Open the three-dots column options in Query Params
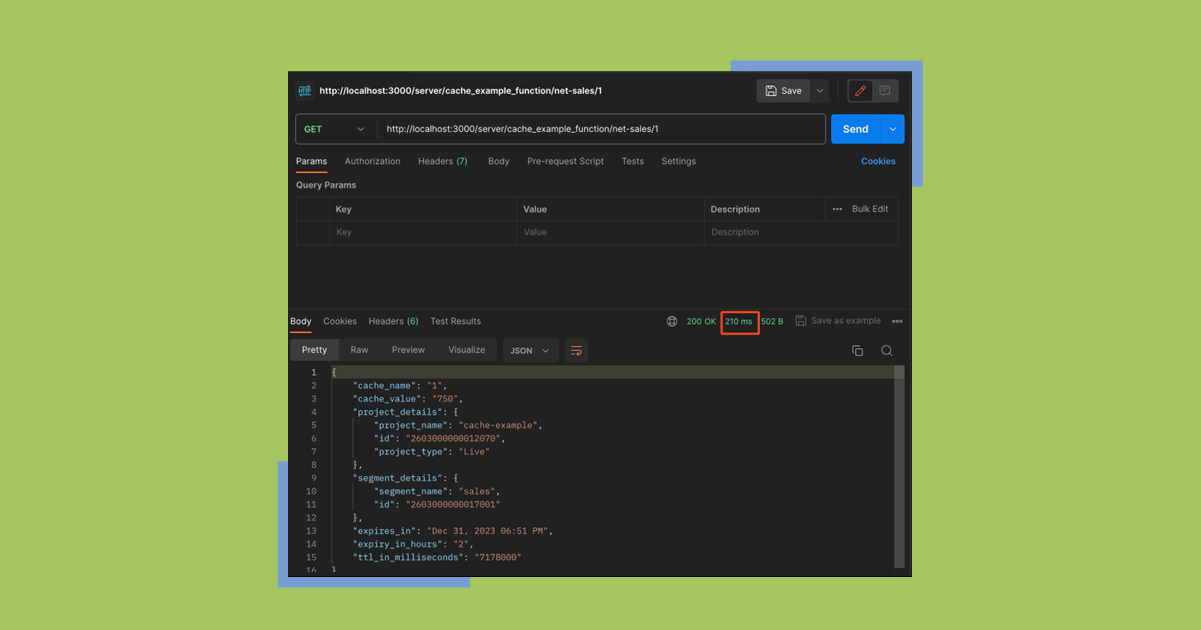1201x630 pixels. (x=837, y=209)
